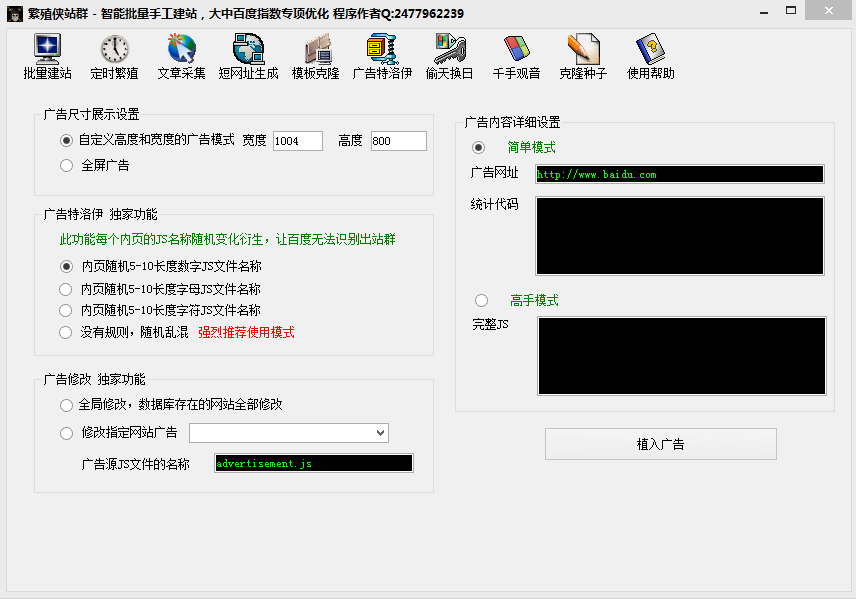This screenshot has width=856, height=599.
Task: Select 没有规则，随机乱混 radio option
Action: click(66, 333)
